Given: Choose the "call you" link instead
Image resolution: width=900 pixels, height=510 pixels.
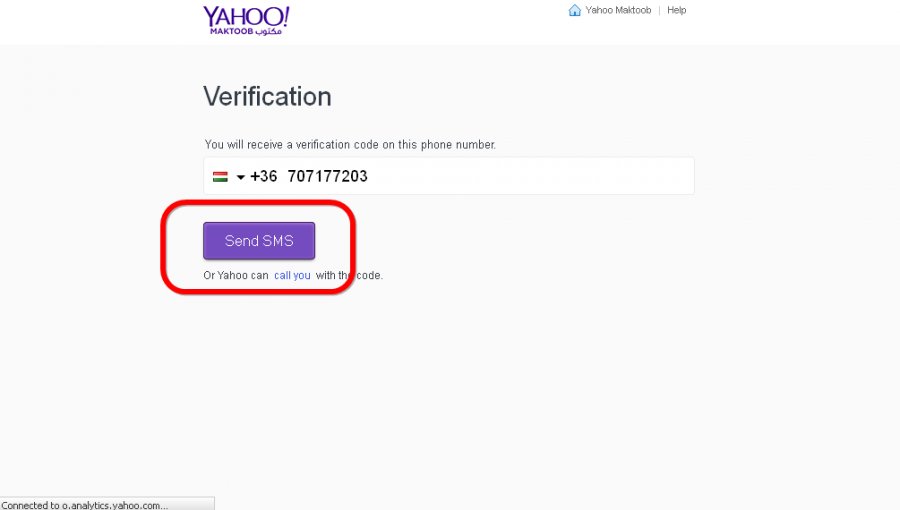Looking at the screenshot, I should pos(292,275).
